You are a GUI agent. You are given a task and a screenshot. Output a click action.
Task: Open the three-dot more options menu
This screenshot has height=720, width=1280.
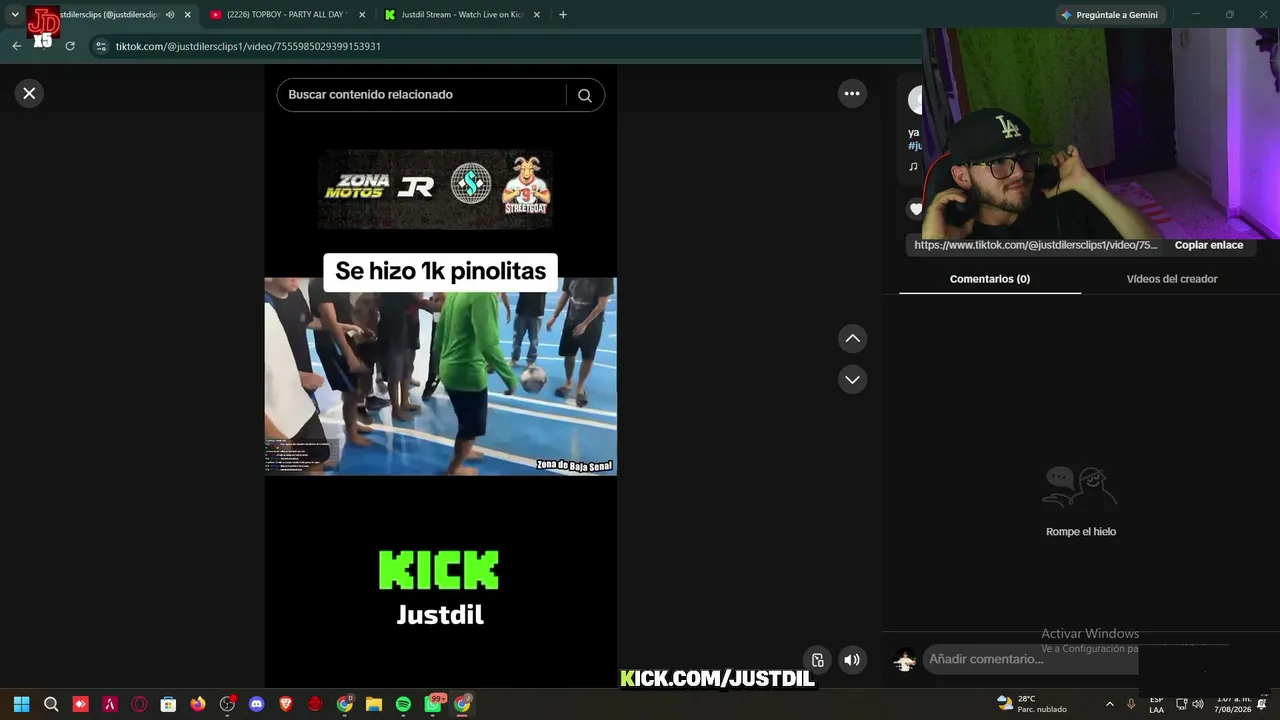[852, 93]
